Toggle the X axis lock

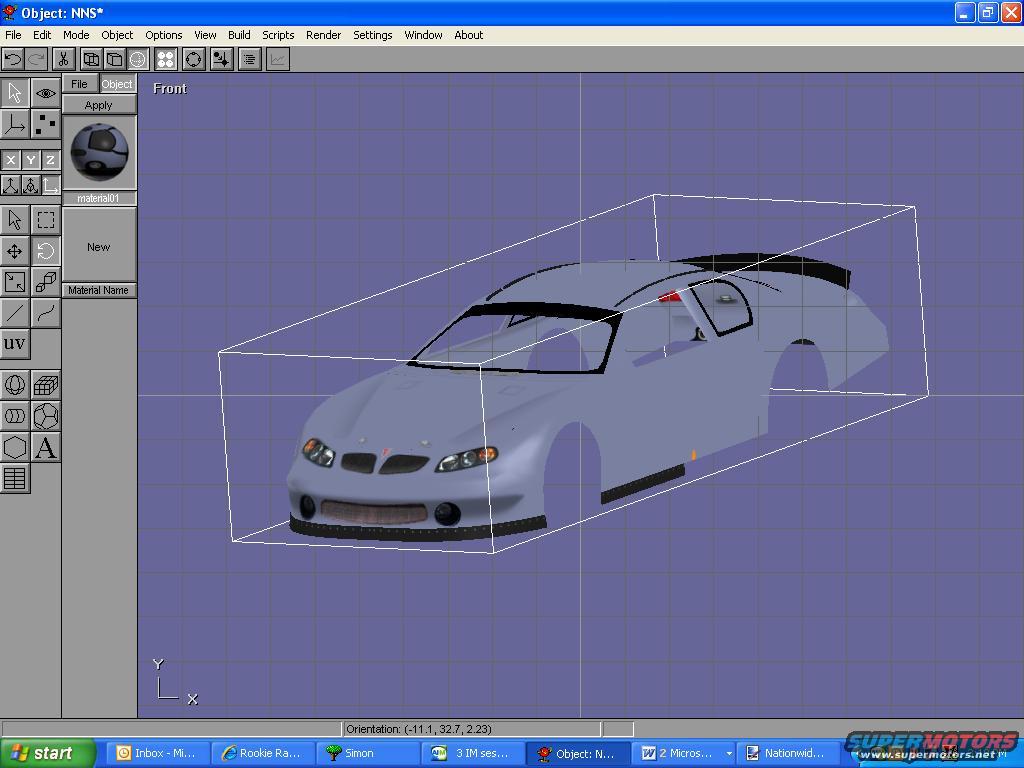pos(11,160)
